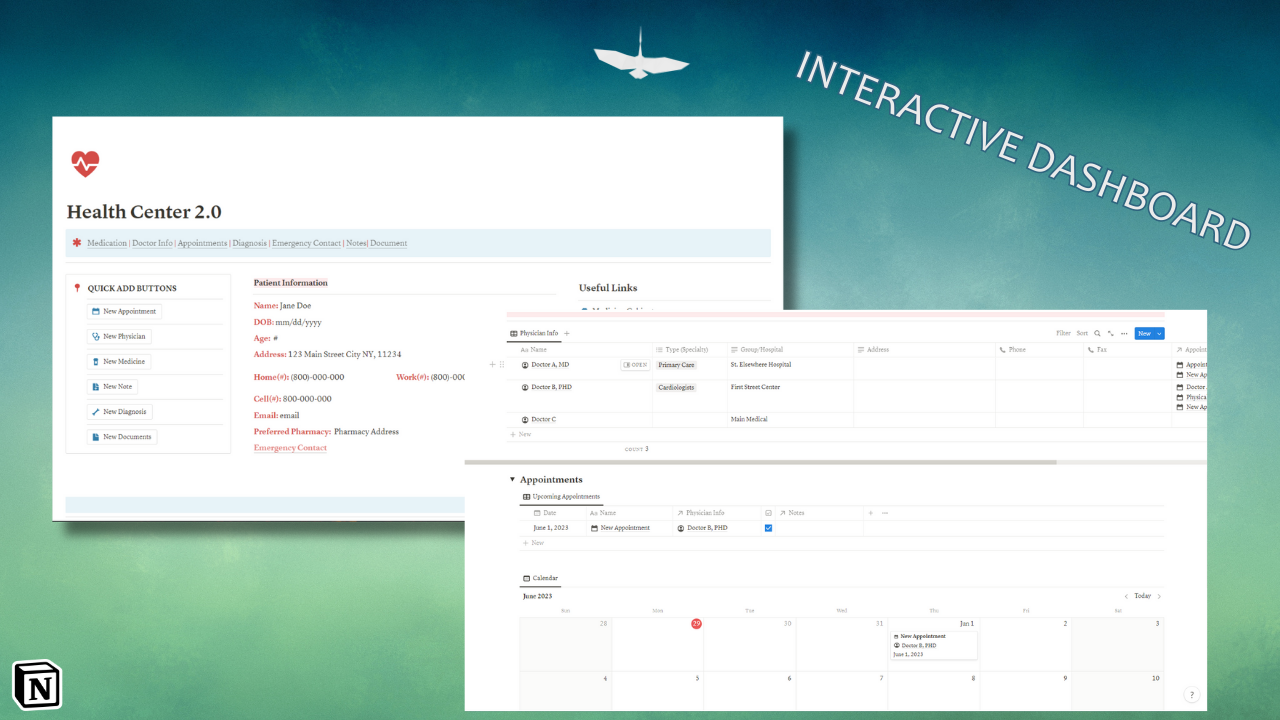The image size is (1280, 720).
Task: Open the Group/Hospital column header menu
Action: pyautogui.click(x=790, y=350)
